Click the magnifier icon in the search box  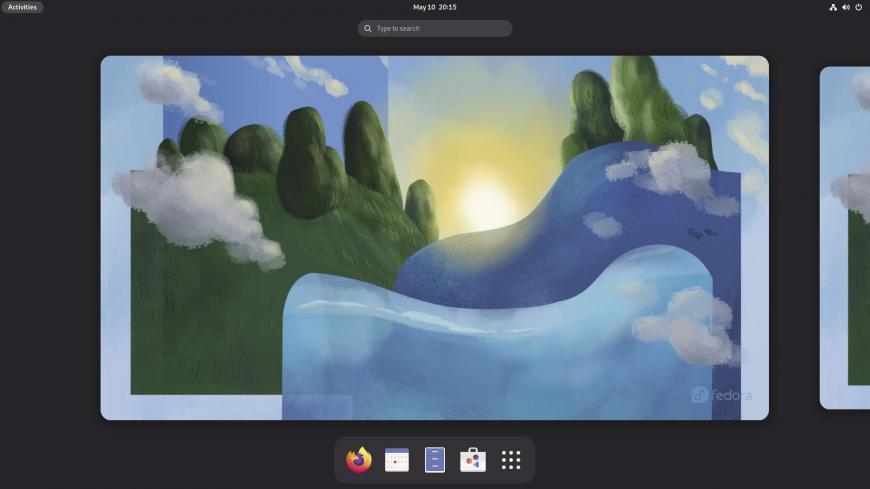point(367,28)
